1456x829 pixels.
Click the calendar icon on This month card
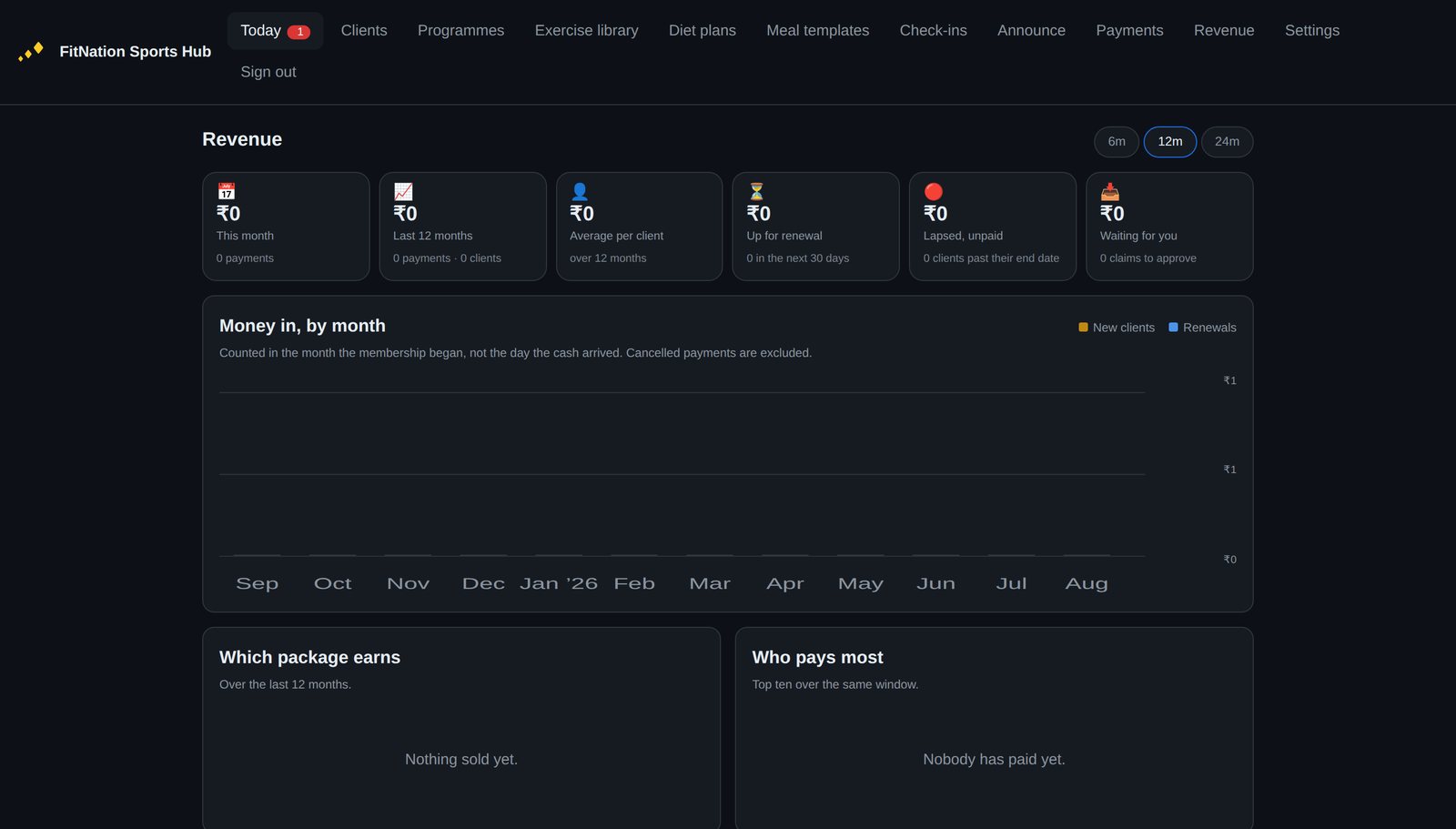pos(227,191)
